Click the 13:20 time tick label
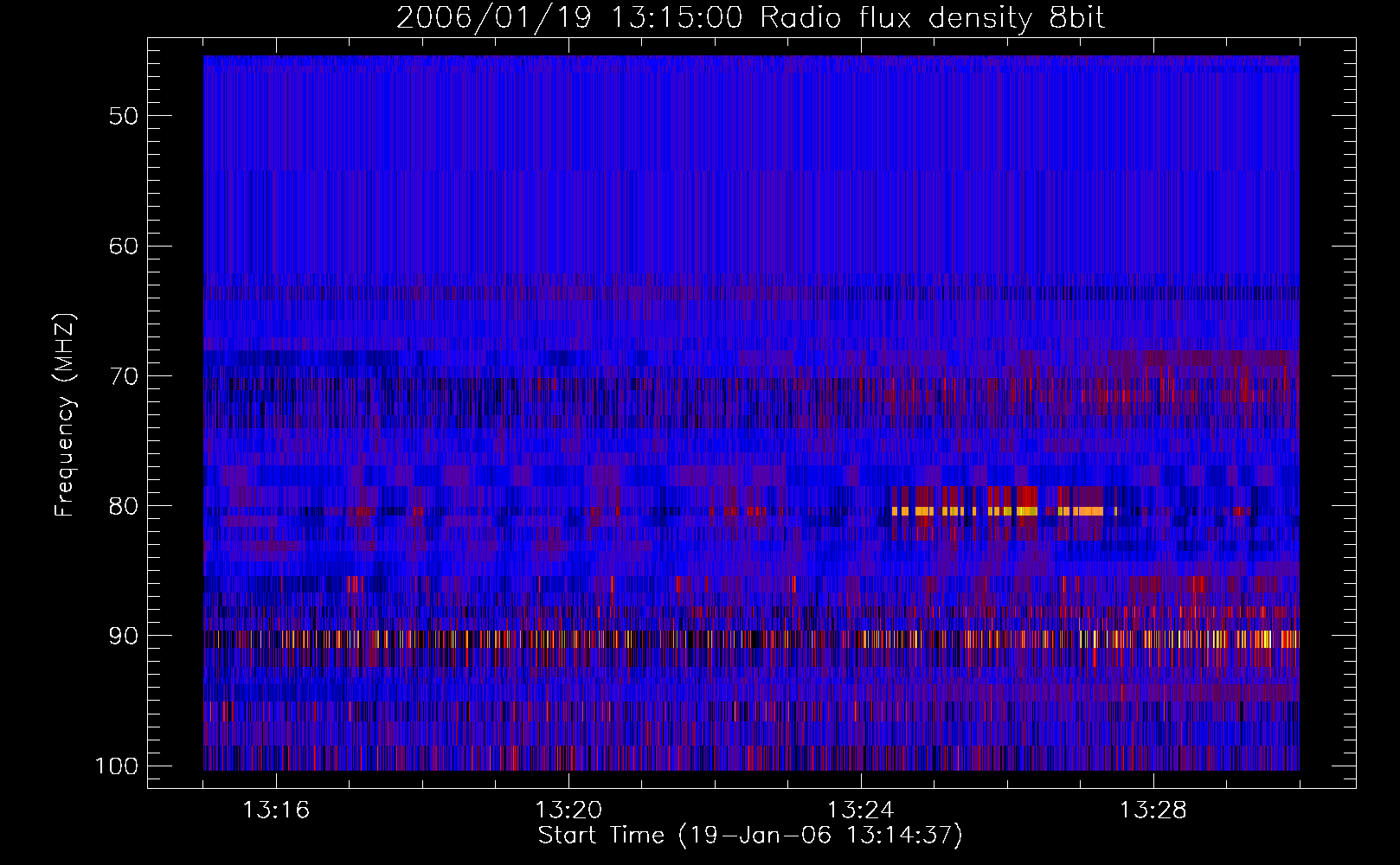 pos(568,811)
